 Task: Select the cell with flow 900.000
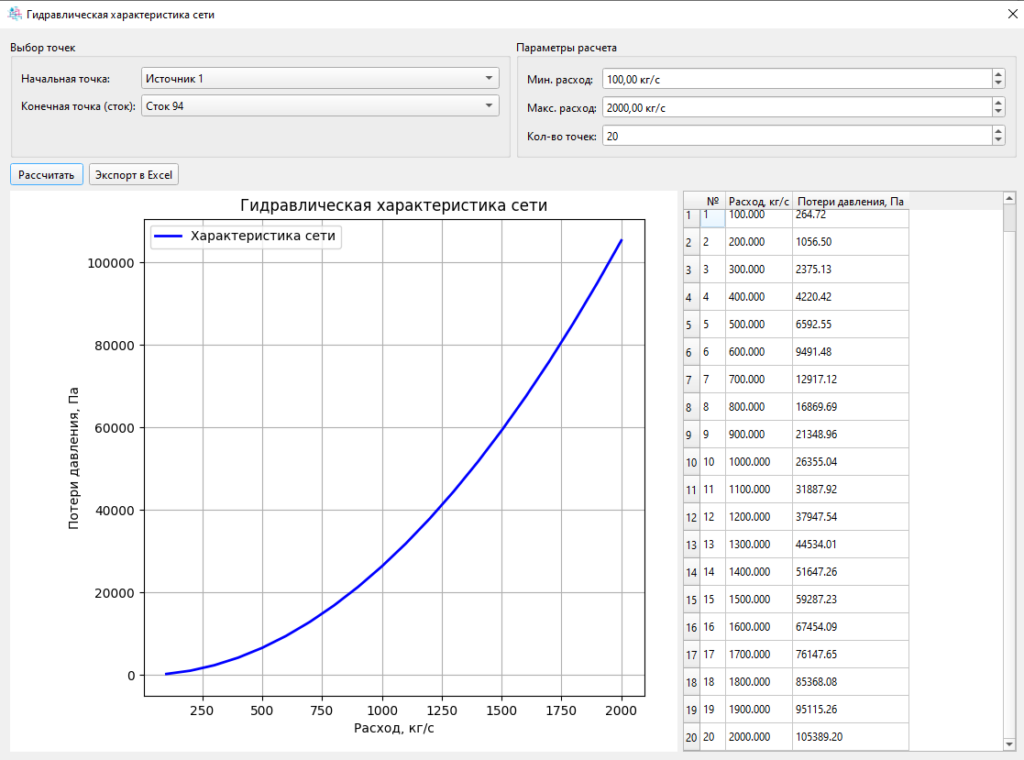(x=759, y=434)
